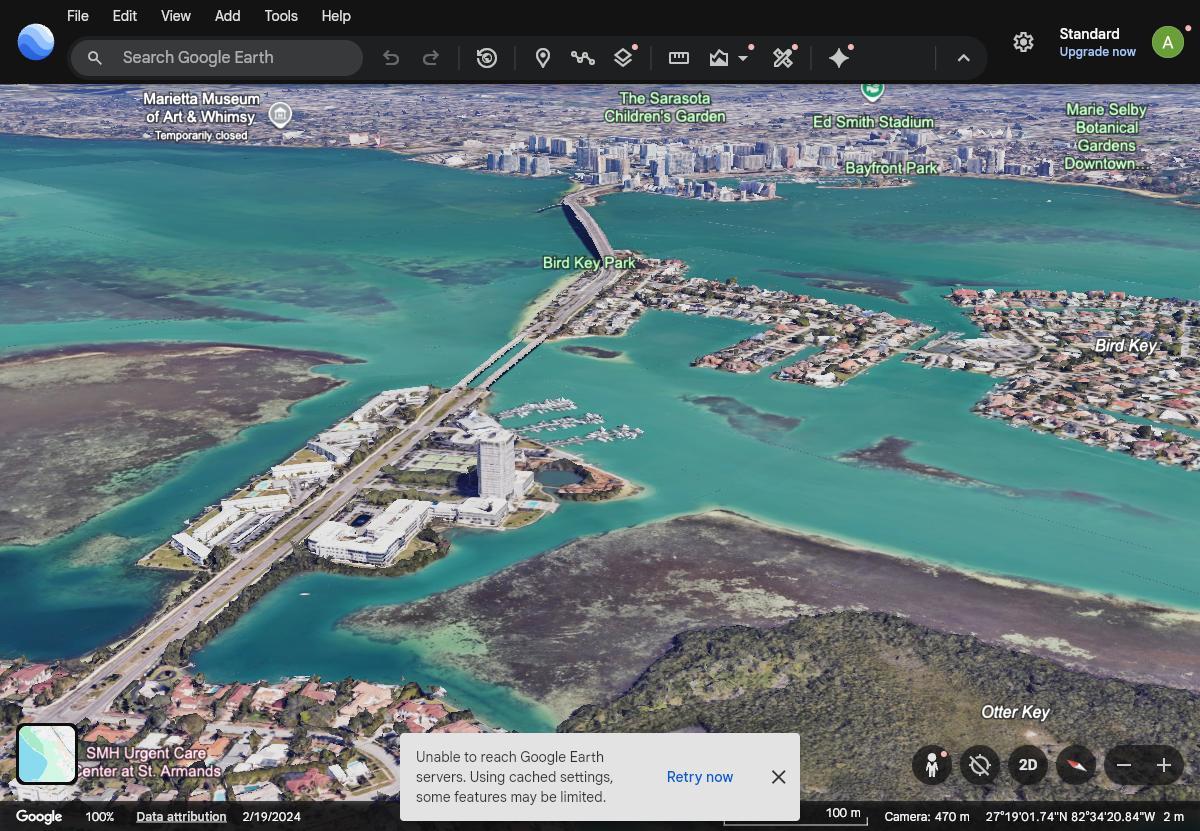Click Retry now in notification
This screenshot has height=831, width=1200.
[x=700, y=777]
